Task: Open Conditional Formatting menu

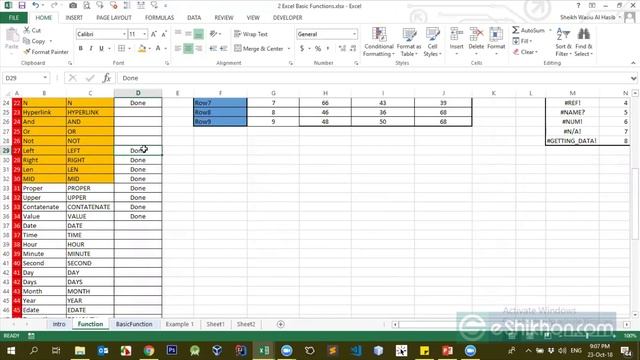Action: coord(379,42)
